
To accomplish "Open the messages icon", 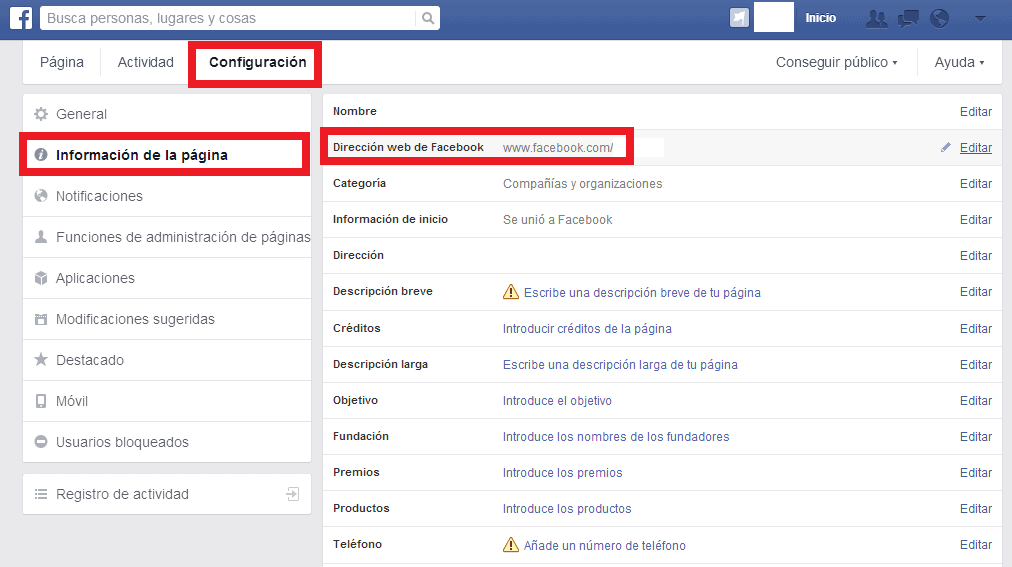I will 908,18.
